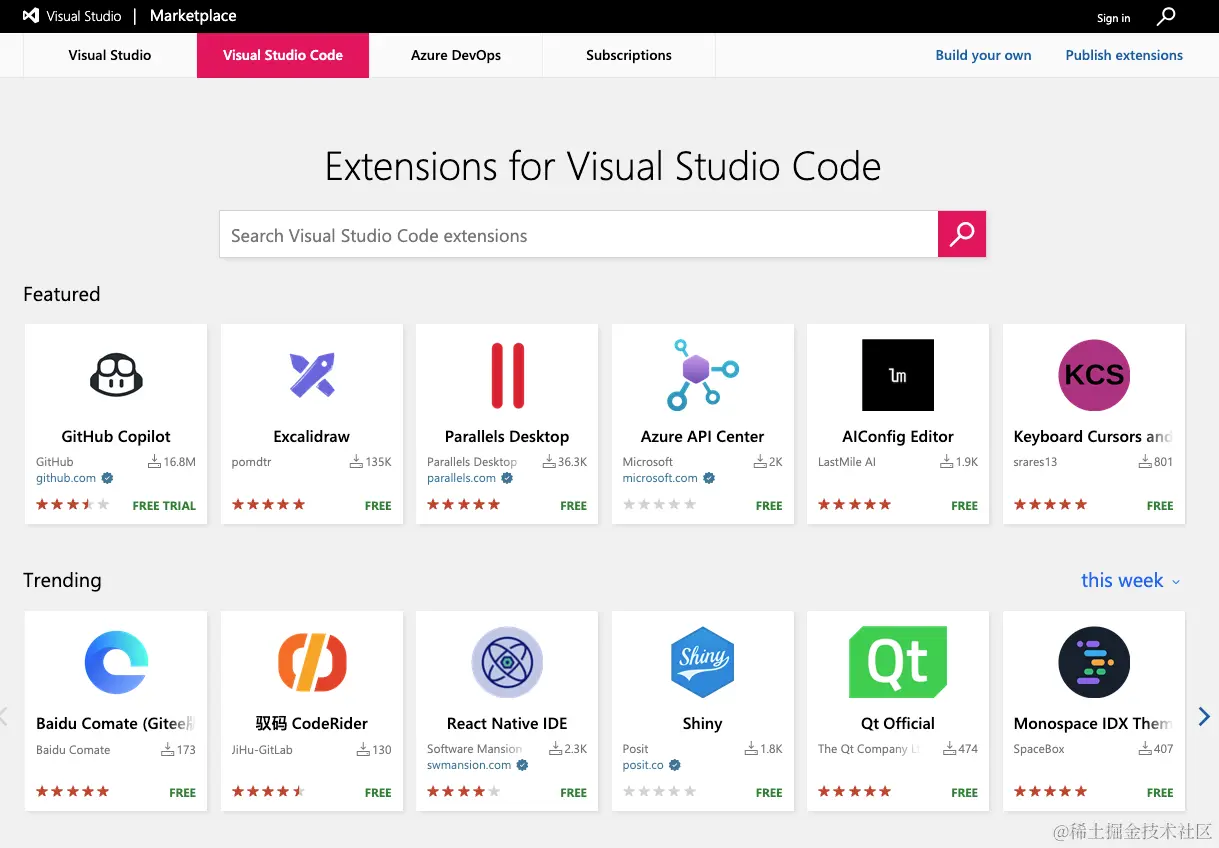
Task: Click the Qt Official download count icon
Action: tap(949, 749)
